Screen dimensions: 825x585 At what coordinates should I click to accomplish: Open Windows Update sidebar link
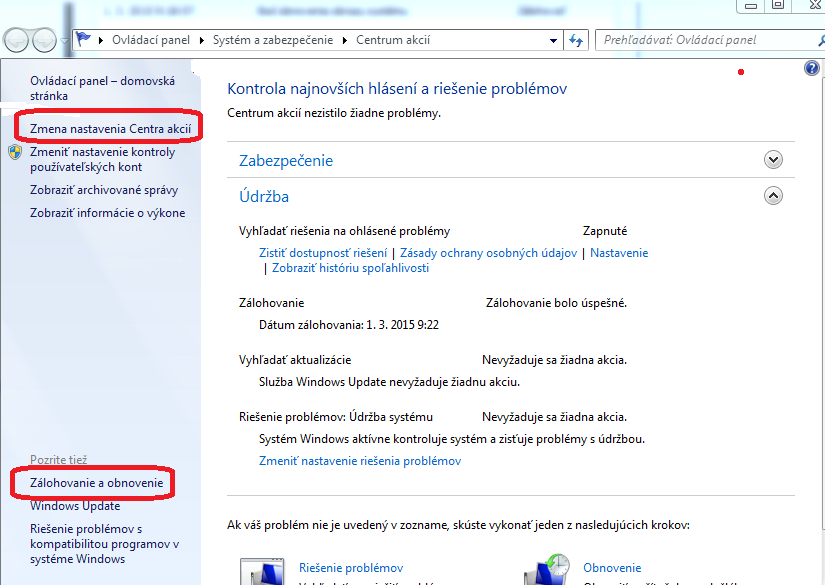pos(75,506)
